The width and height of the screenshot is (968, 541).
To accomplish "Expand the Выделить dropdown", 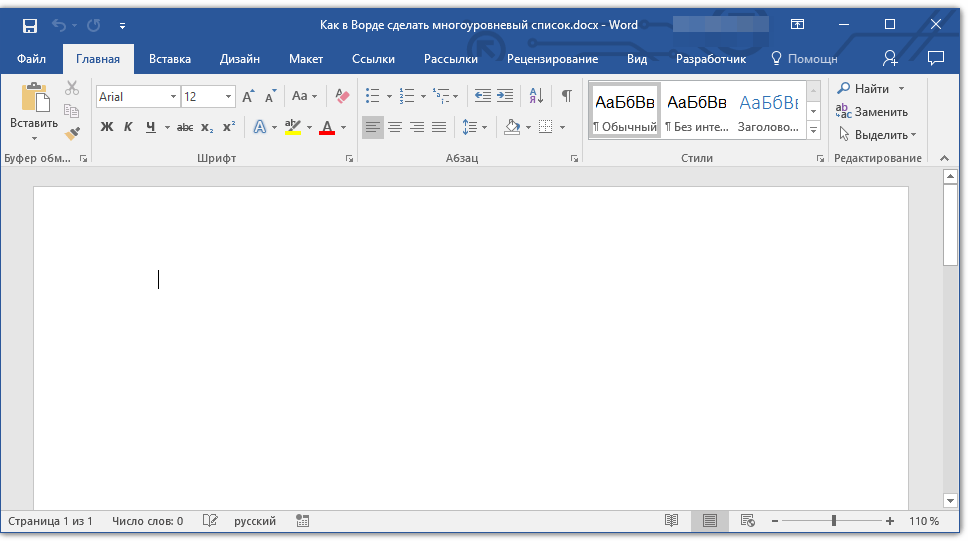I will pos(913,135).
